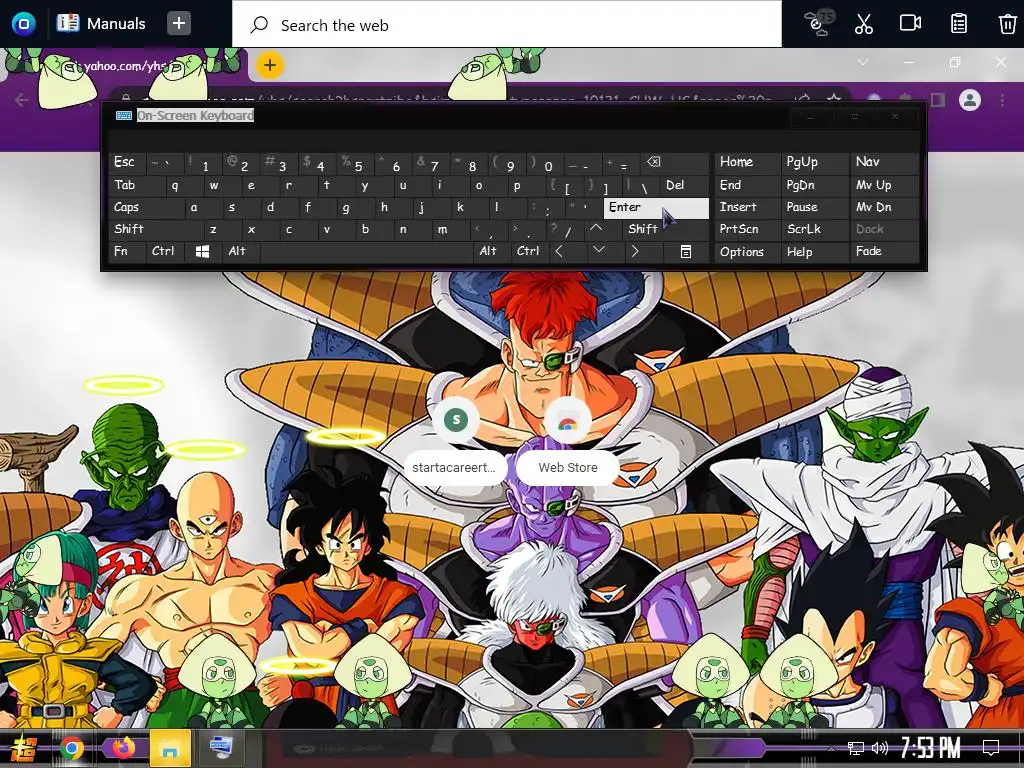Click the Help key
This screenshot has height=768, width=1024.
coord(814,251)
